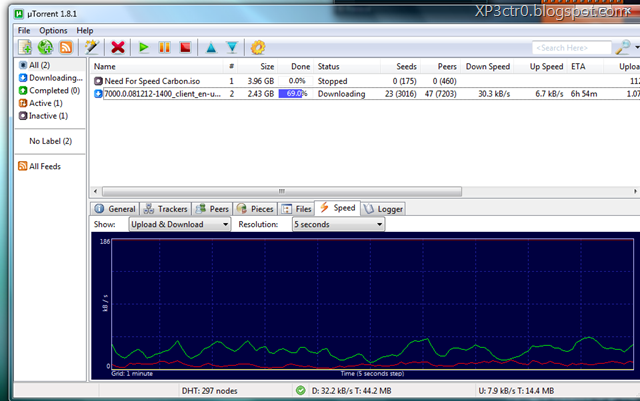Screen dimensions: 640x401
Task: Switch to the Peers tab
Action: pos(212,209)
